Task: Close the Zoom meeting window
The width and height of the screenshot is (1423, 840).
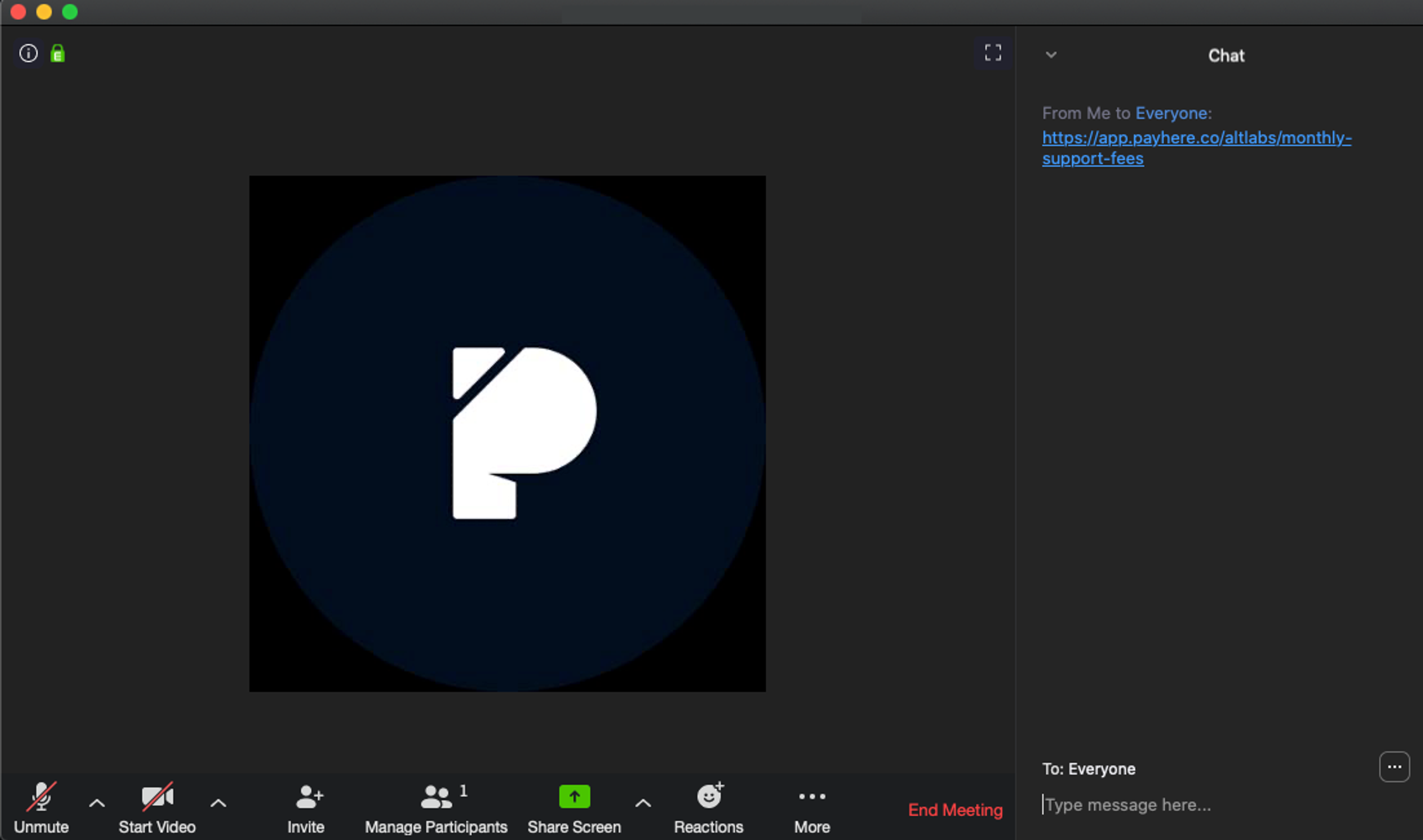Action: tap(18, 12)
